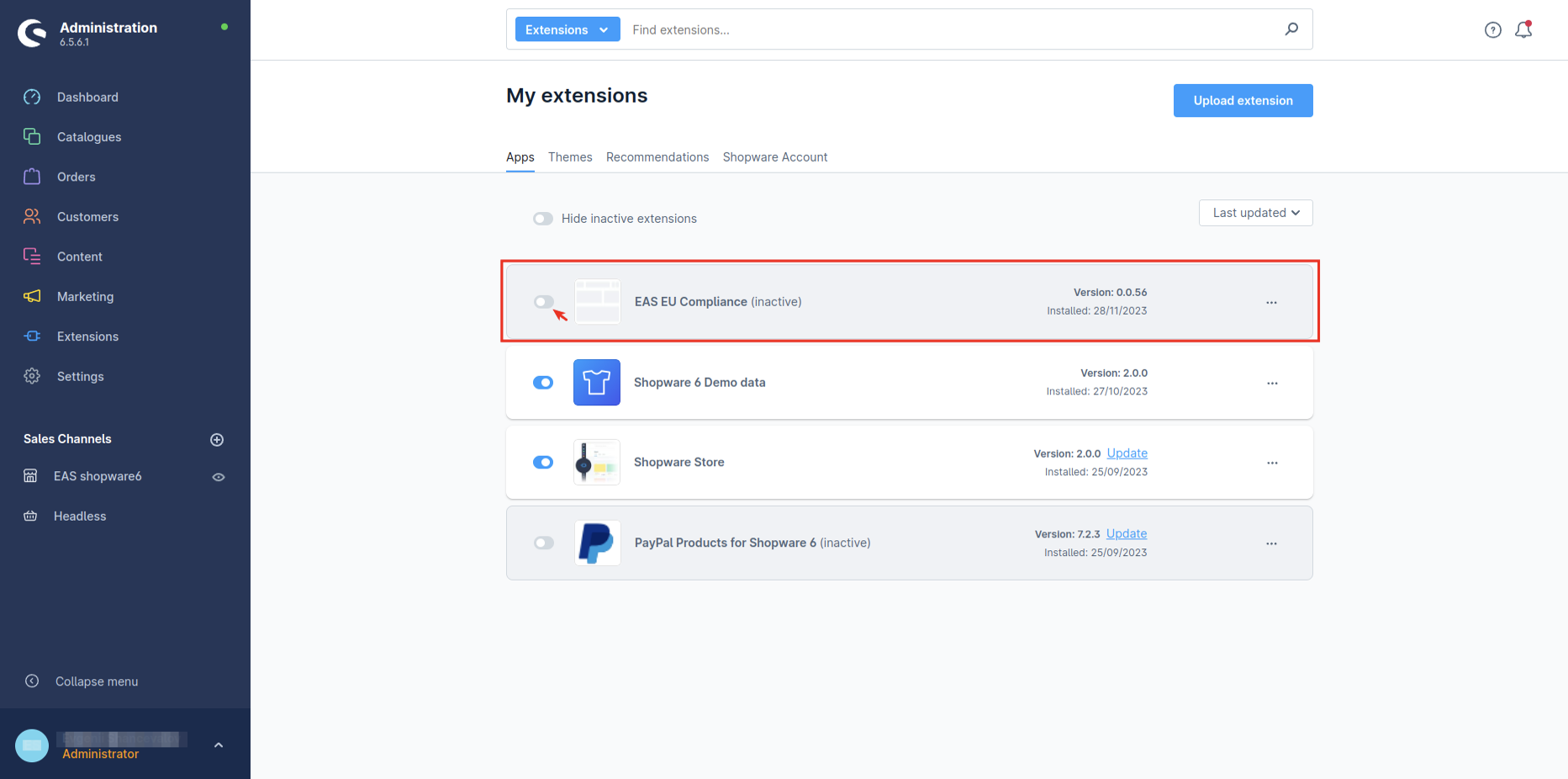Click the search magnifier icon

click(1291, 29)
